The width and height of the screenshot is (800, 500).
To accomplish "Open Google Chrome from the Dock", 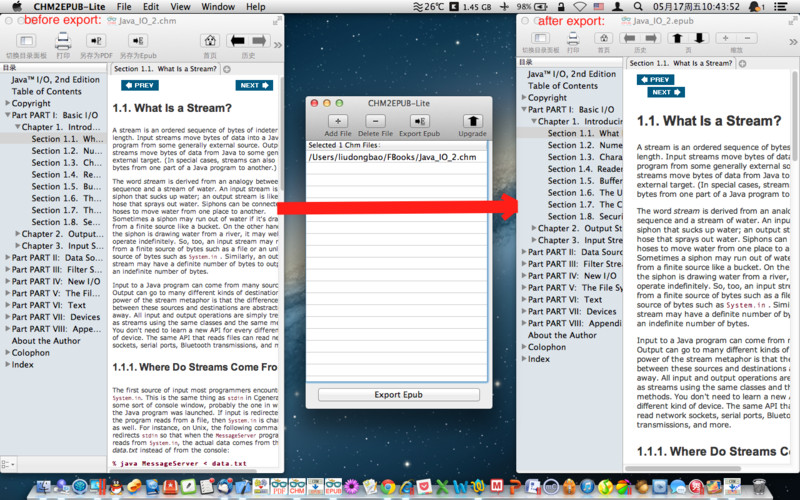I will [388, 487].
